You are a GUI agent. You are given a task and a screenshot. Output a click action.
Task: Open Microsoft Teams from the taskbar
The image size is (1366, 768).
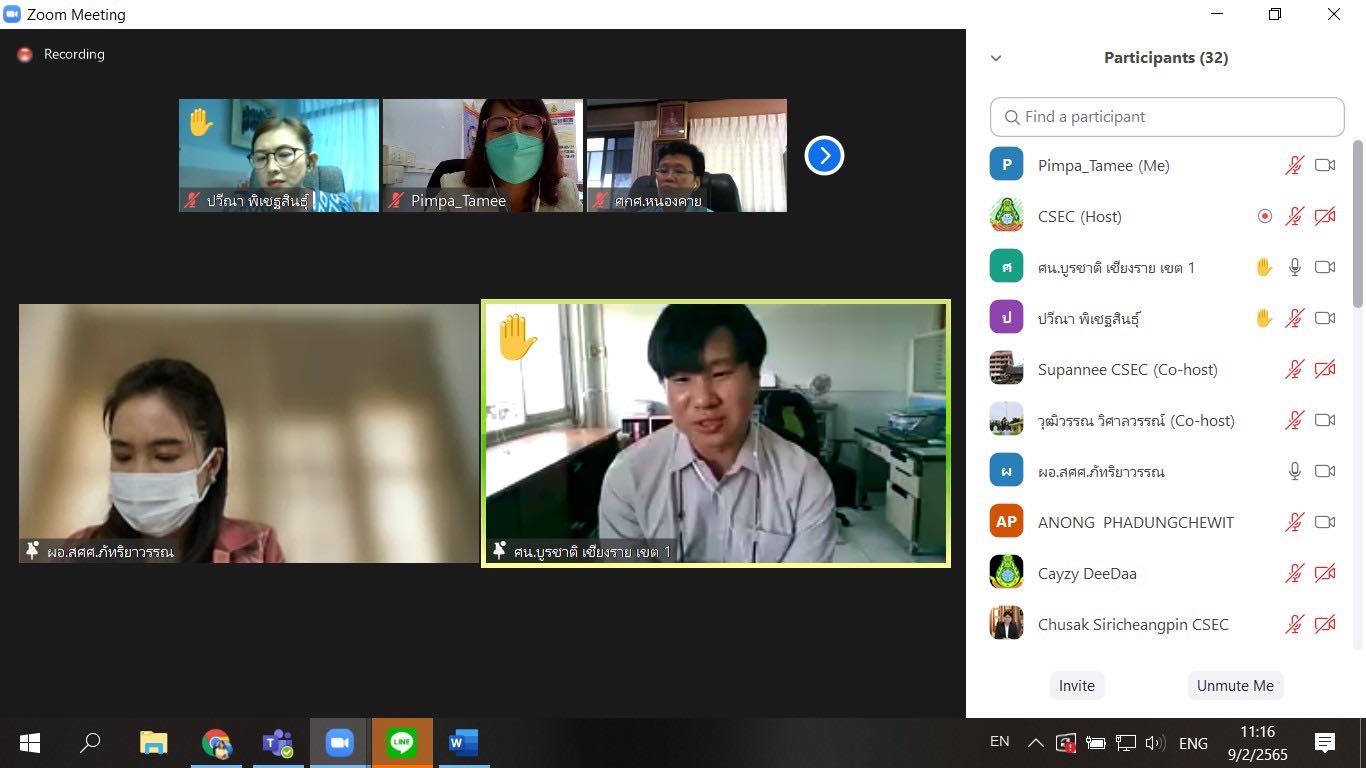[277, 743]
